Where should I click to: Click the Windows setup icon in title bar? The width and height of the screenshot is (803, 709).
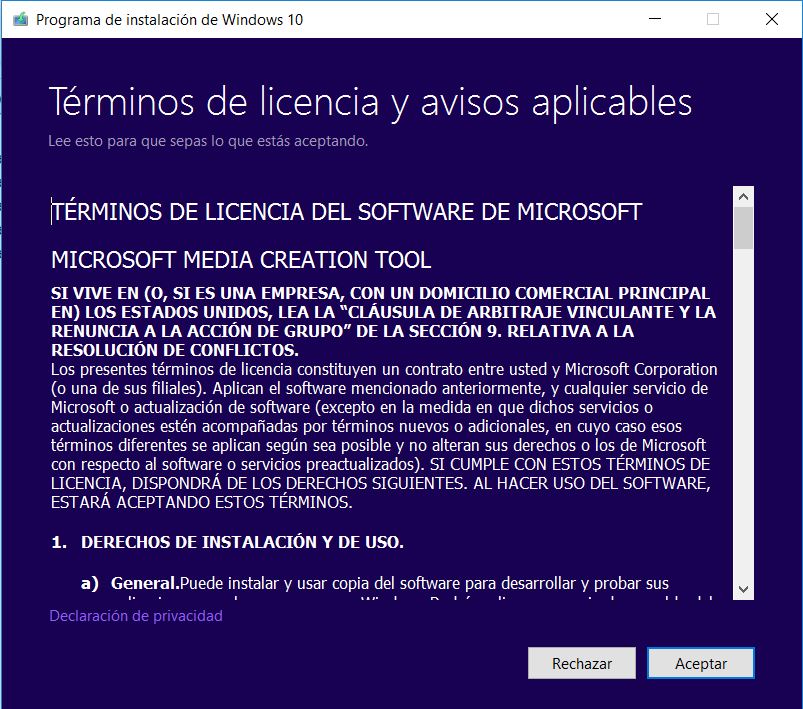(x=20, y=19)
